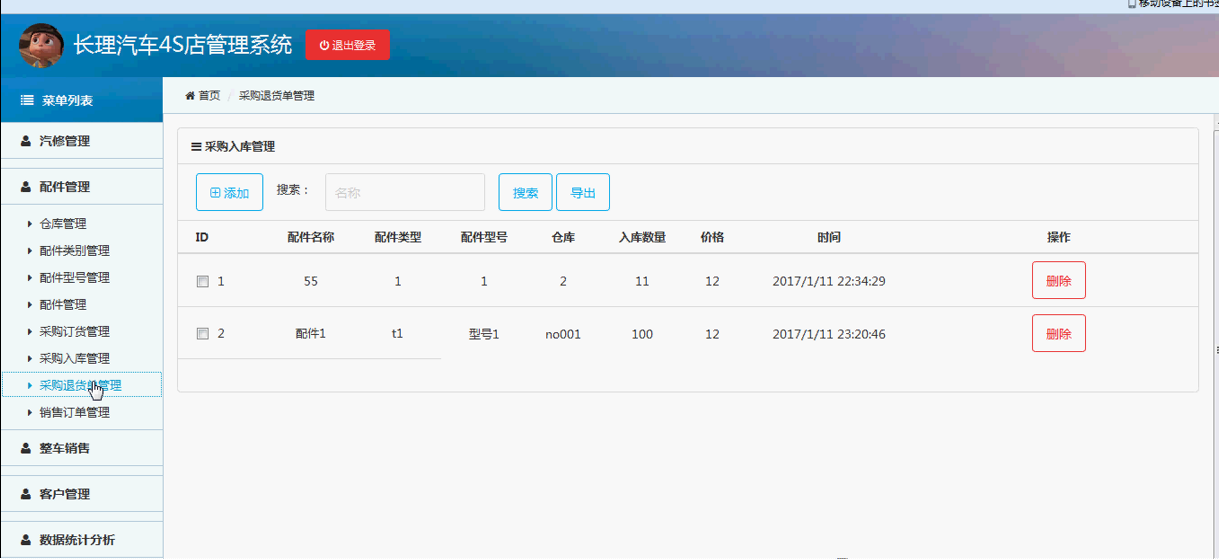Image resolution: width=1219 pixels, height=559 pixels.
Task: Click the 仓库 column header
Action: click(x=563, y=238)
